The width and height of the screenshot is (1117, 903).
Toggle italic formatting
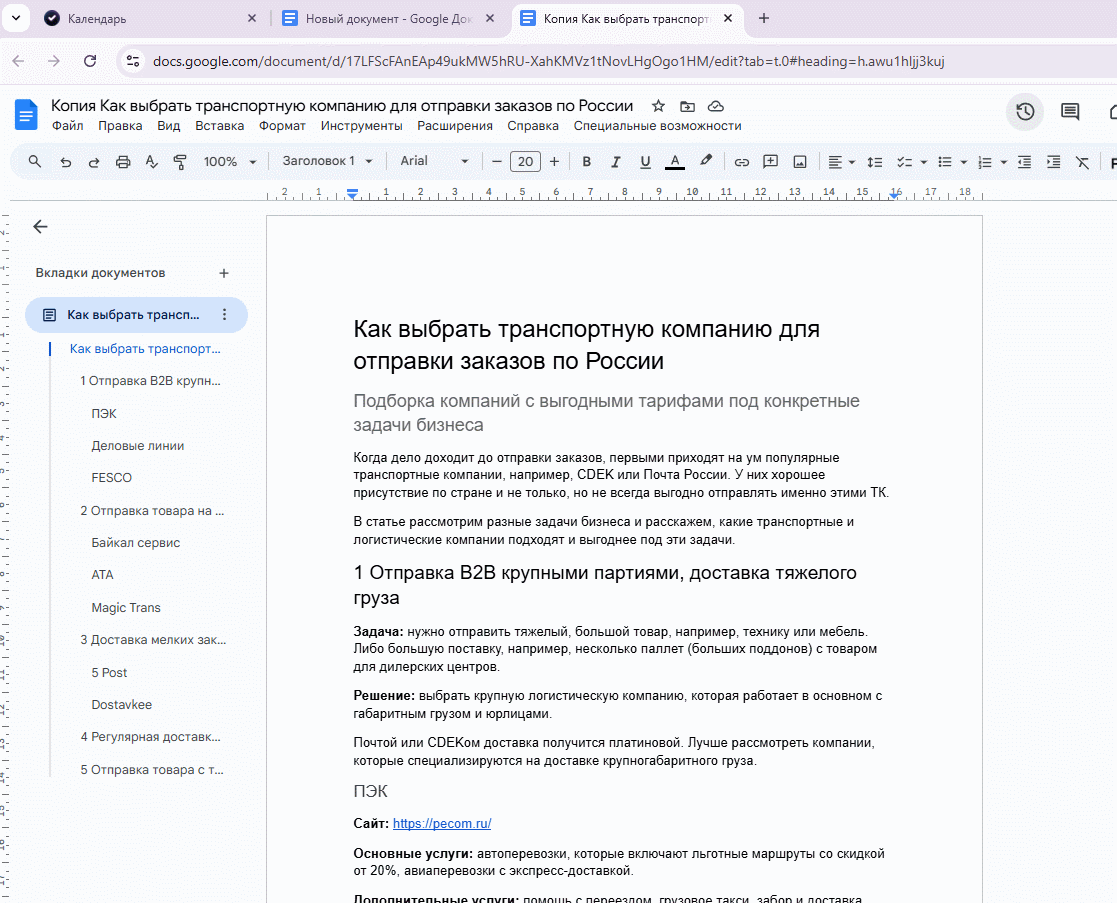point(615,162)
